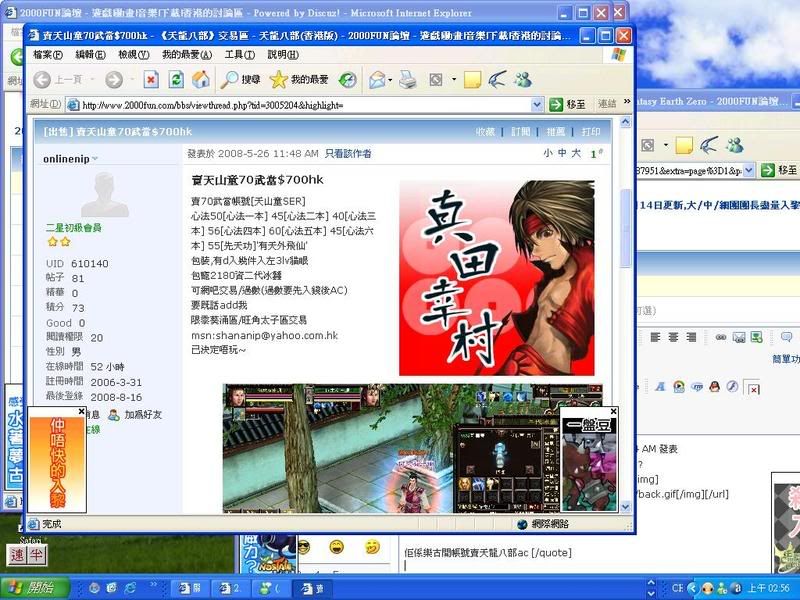Screen dimensions: 800x600
Task: Click the front window address bar URL field
Action: [306, 105]
